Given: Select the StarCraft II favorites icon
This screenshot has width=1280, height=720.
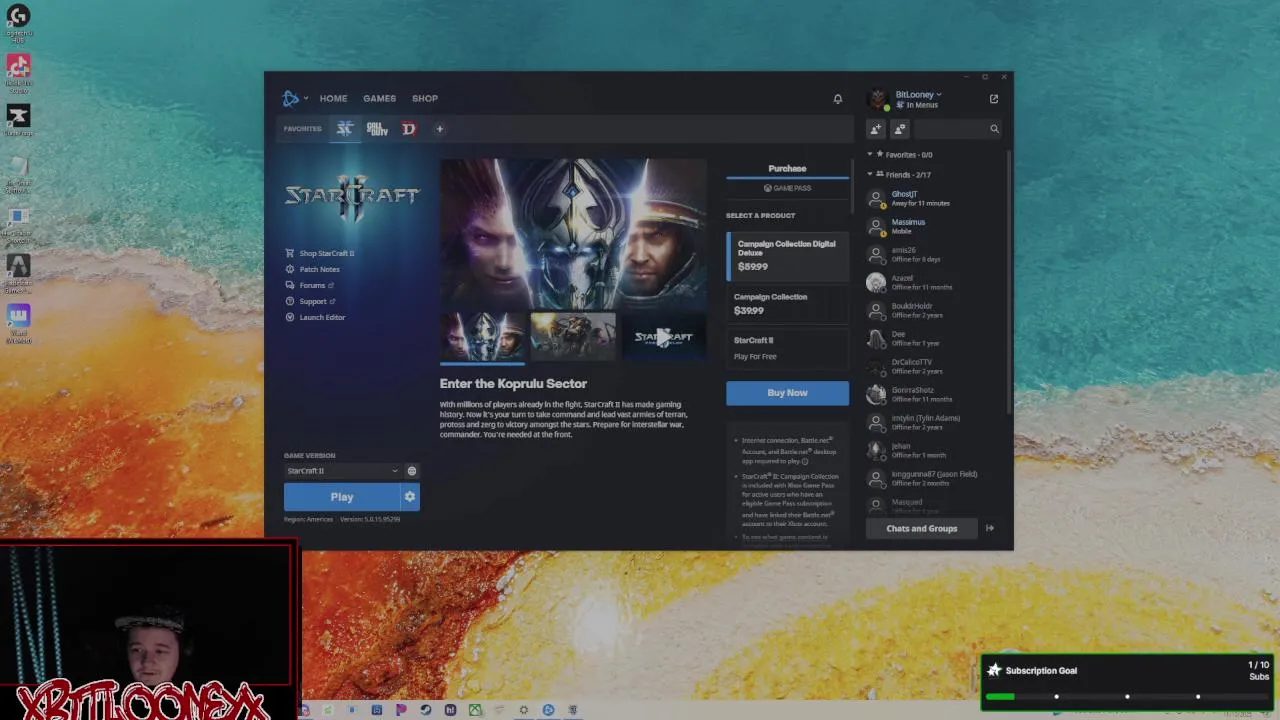Looking at the screenshot, I should (345, 129).
